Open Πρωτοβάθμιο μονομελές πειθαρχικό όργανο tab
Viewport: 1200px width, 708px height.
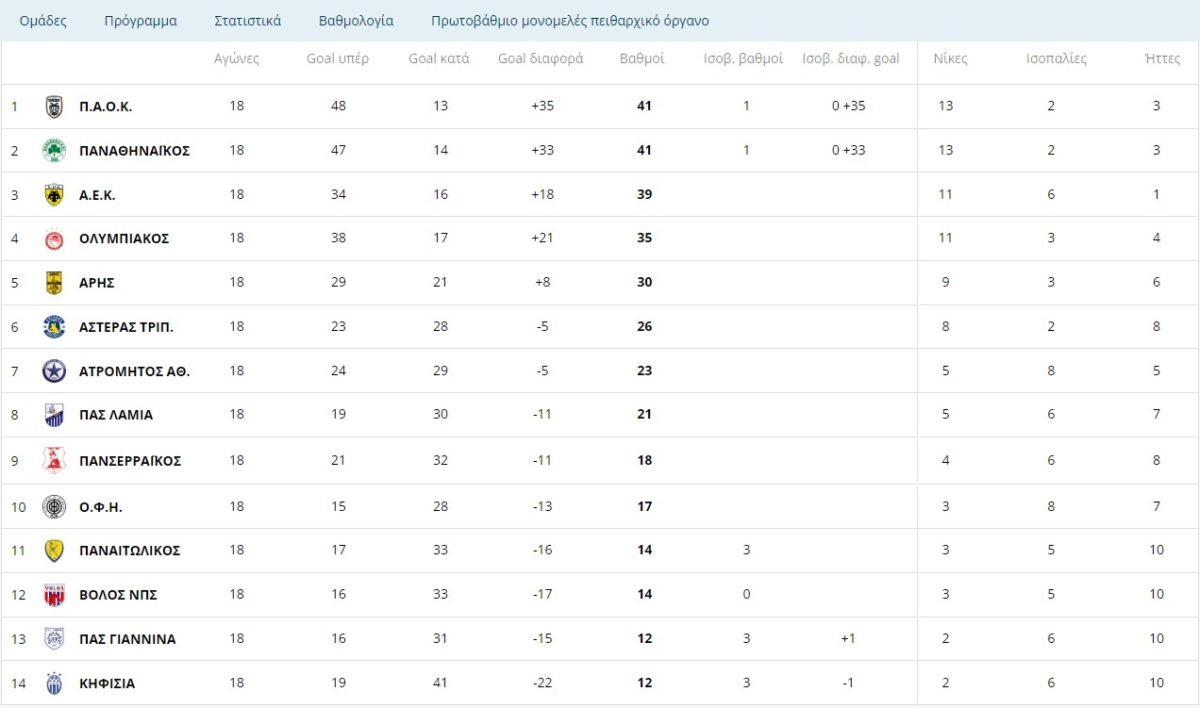tap(570, 20)
